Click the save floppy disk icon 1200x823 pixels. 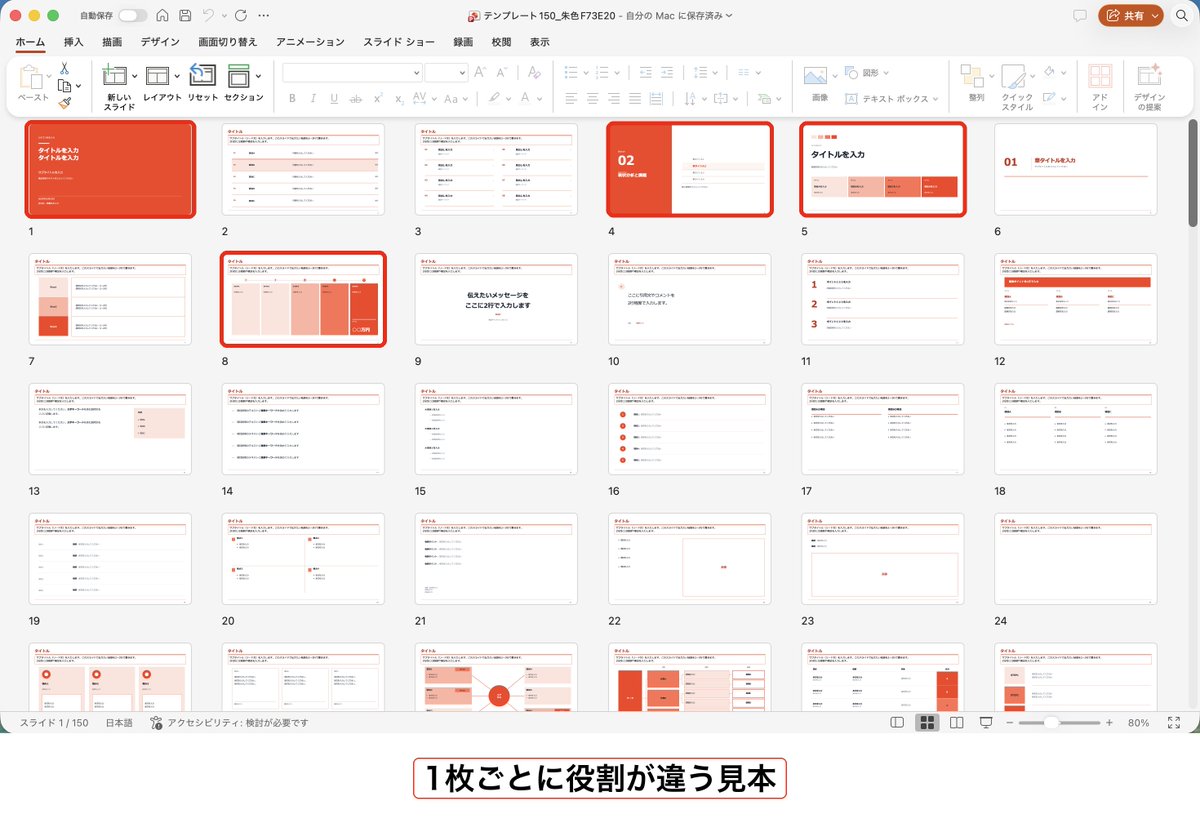tap(185, 16)
